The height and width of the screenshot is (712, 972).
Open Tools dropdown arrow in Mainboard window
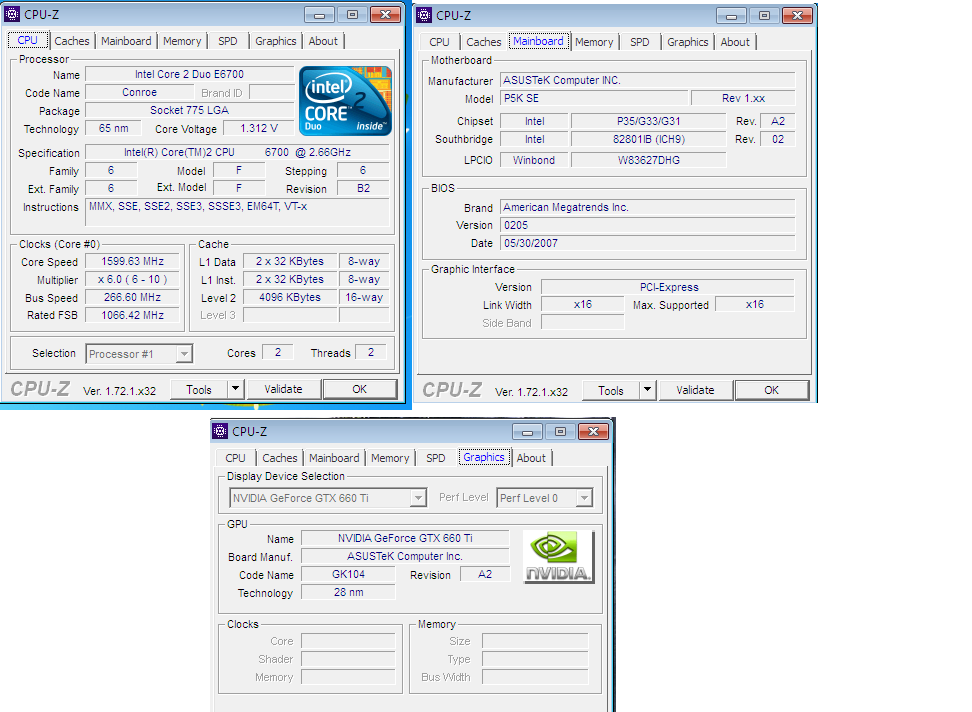click(x=647, y=390)
